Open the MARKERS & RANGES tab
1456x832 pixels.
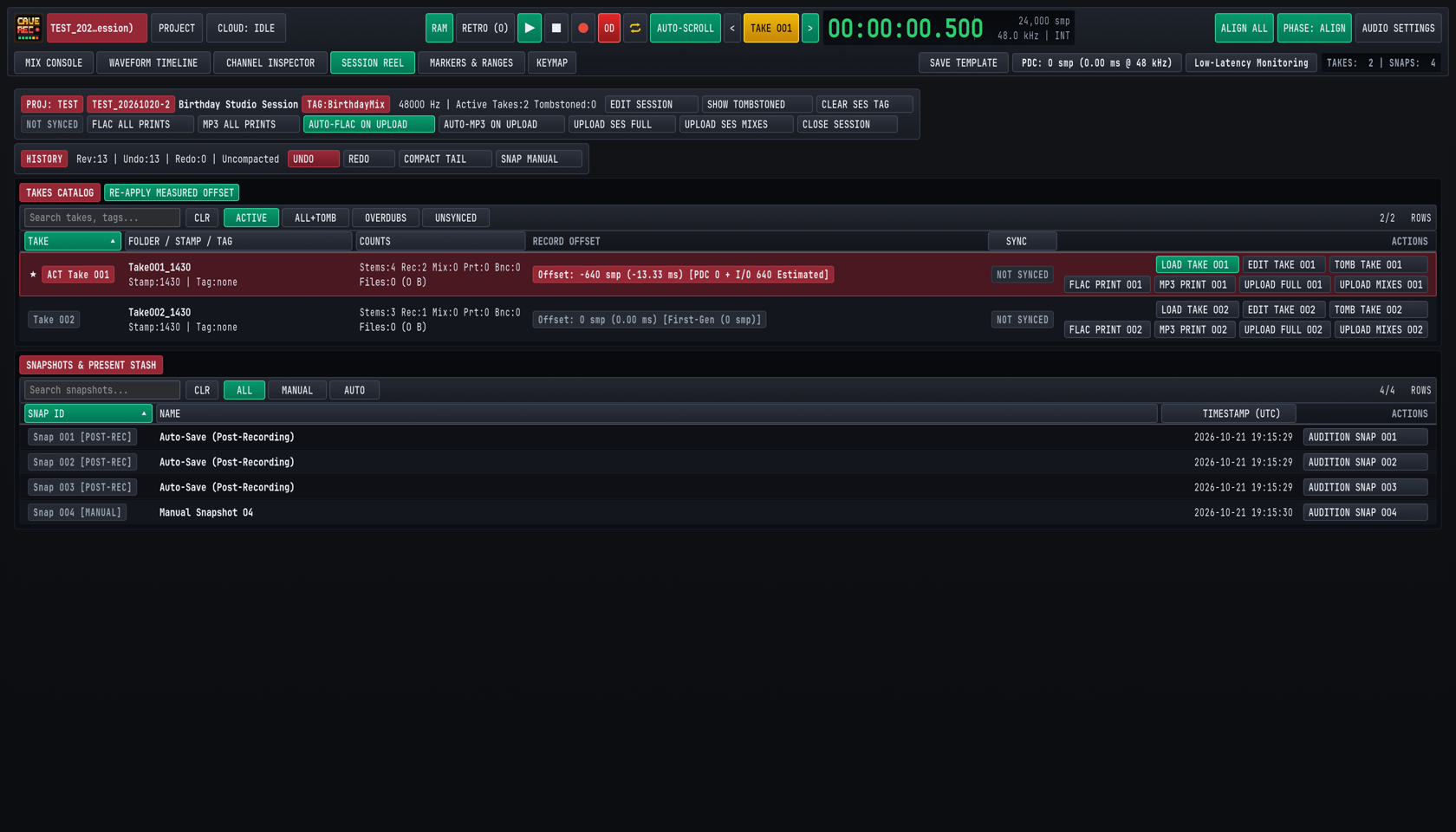(x=471, y=62)
